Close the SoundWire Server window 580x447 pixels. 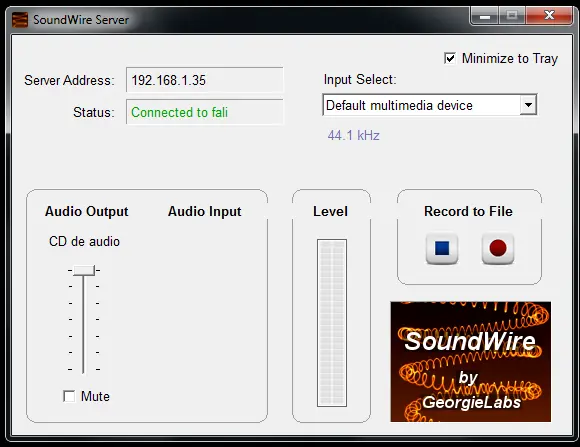pos(549,16)
